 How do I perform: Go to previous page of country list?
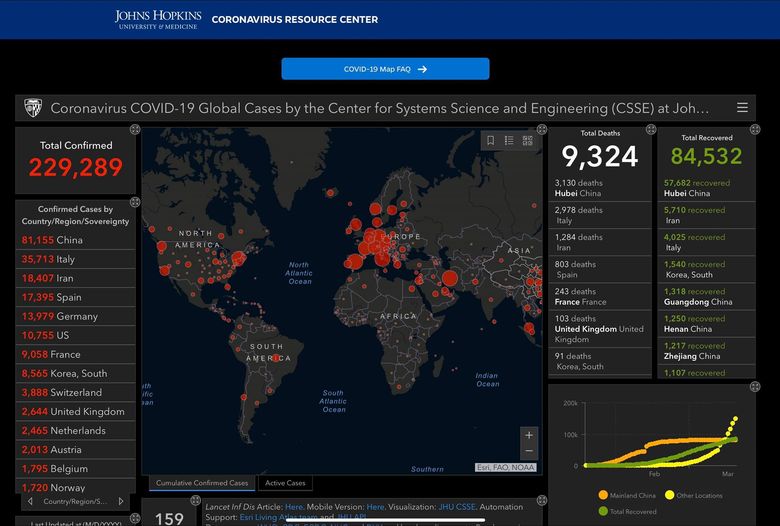pyautogui.click(x=30, y=501)
